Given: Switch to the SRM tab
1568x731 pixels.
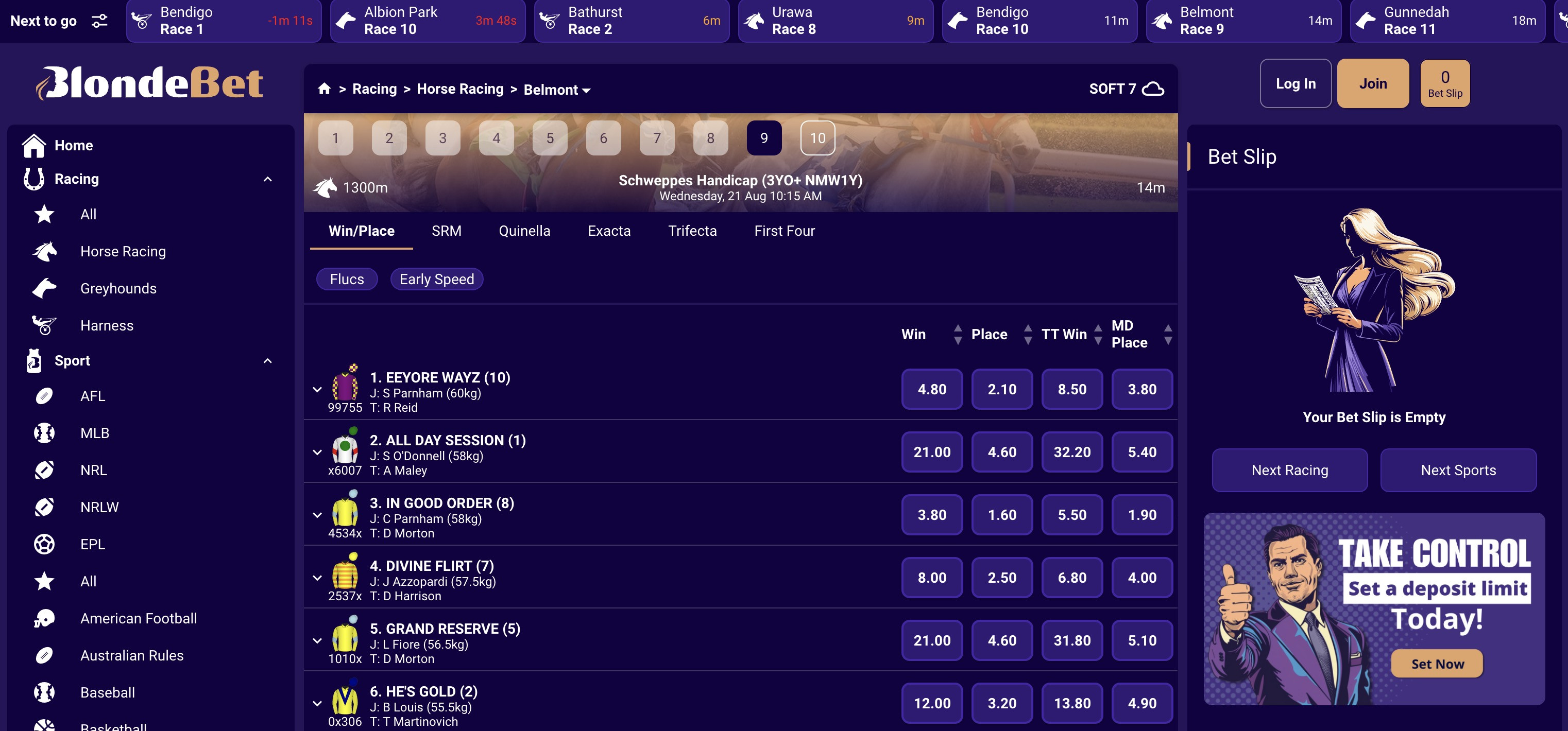Looking at the screenshot, I should [x=446, y=231].
